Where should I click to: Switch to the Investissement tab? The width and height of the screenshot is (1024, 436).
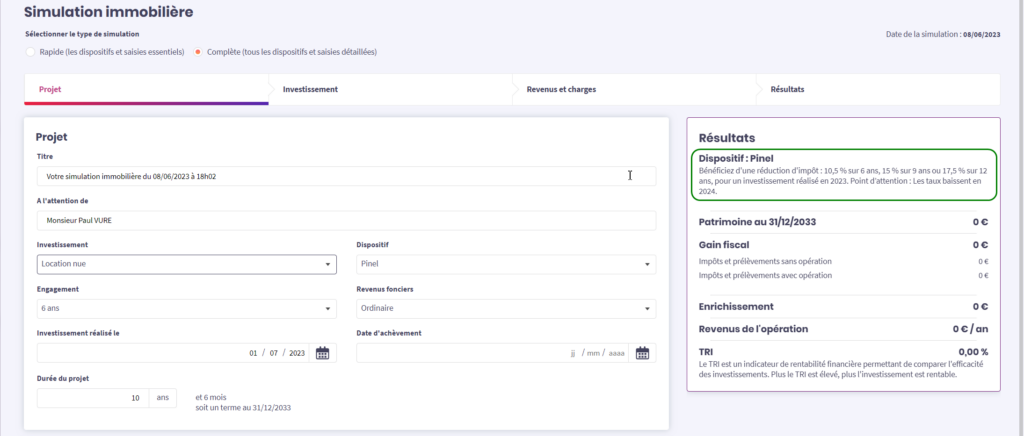coord(310,89)
